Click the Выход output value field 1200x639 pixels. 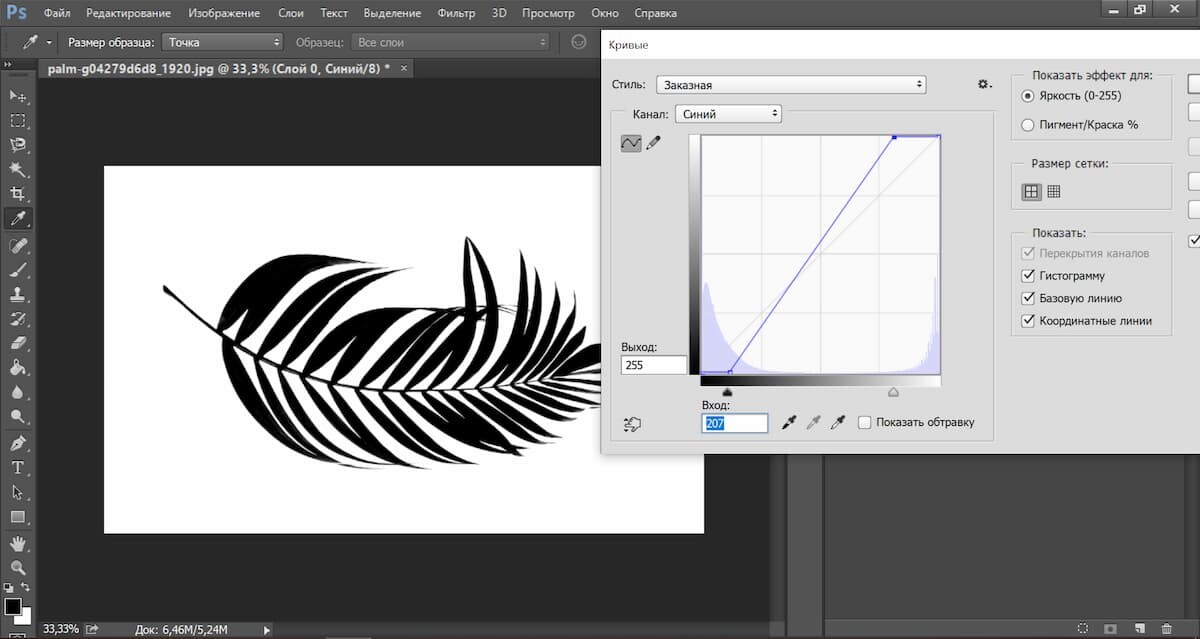tap(653, 365)
